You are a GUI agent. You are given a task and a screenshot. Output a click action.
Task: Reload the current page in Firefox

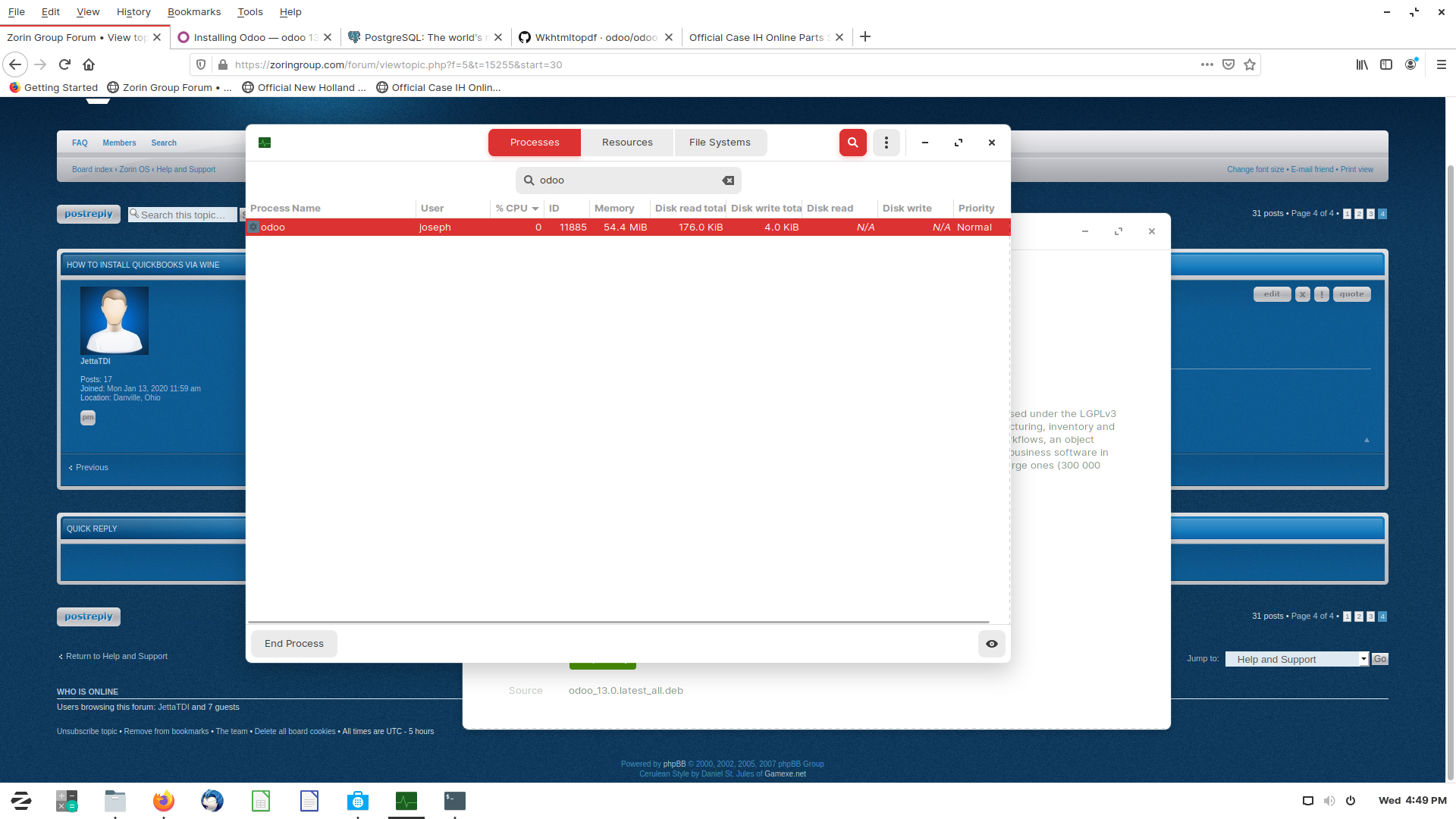pos(64,64)
